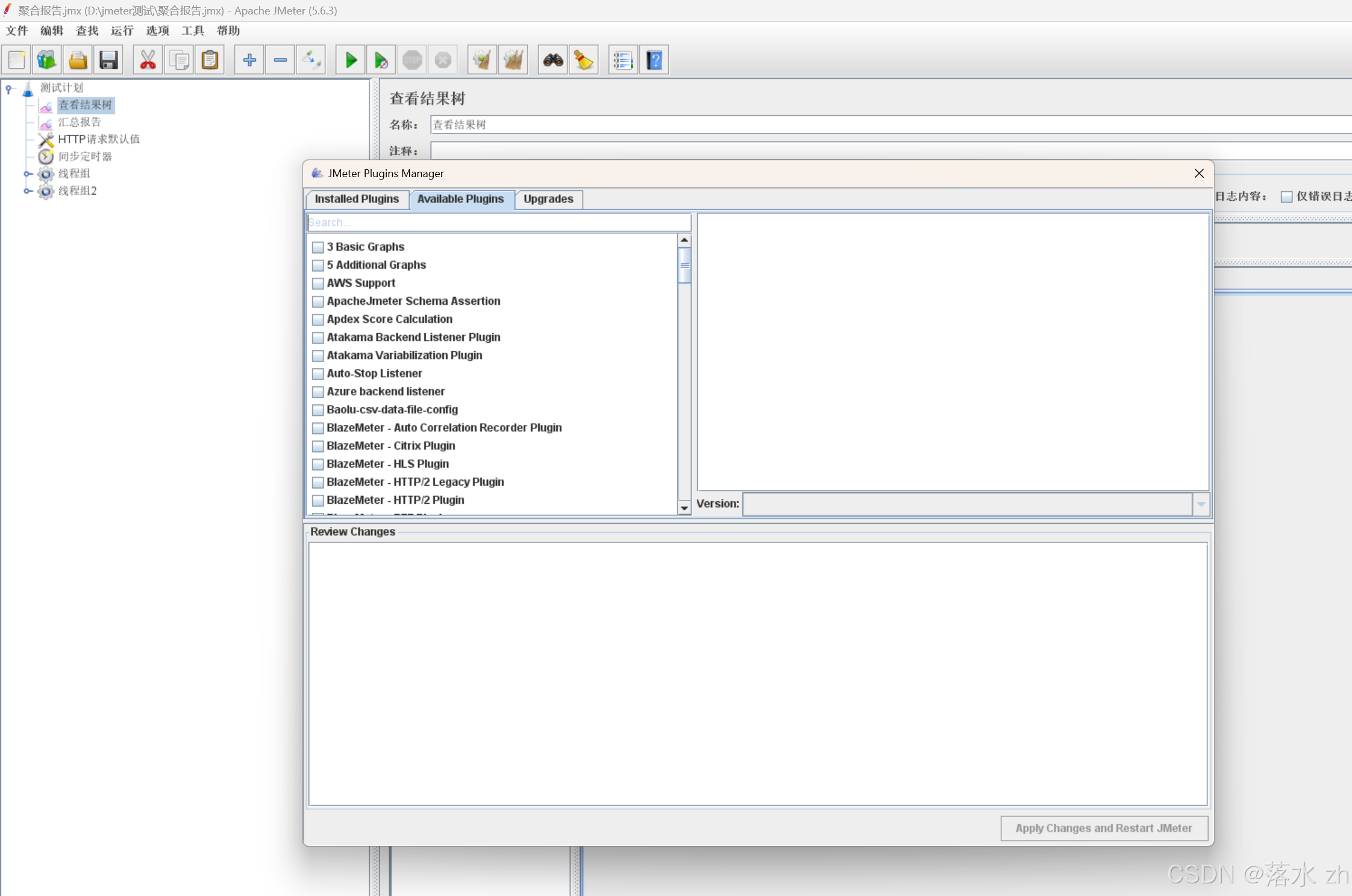The width and height of the screenshot is (1352, 896).
Task: Start test without pauses icon
Action: coord(381,60)
